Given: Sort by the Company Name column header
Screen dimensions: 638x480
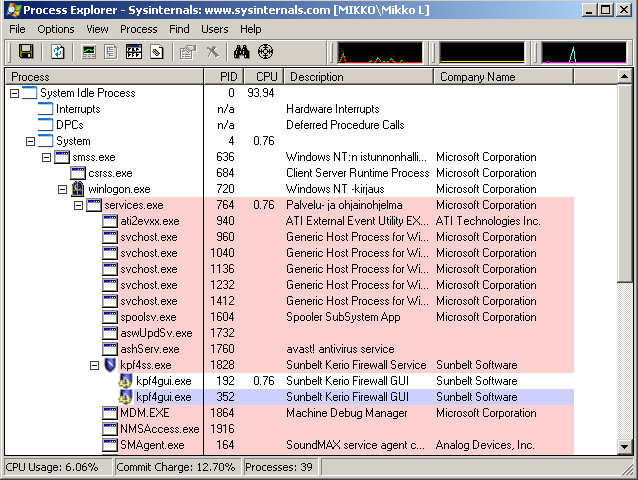Looking at the screenshot, I should coord(503,76).
